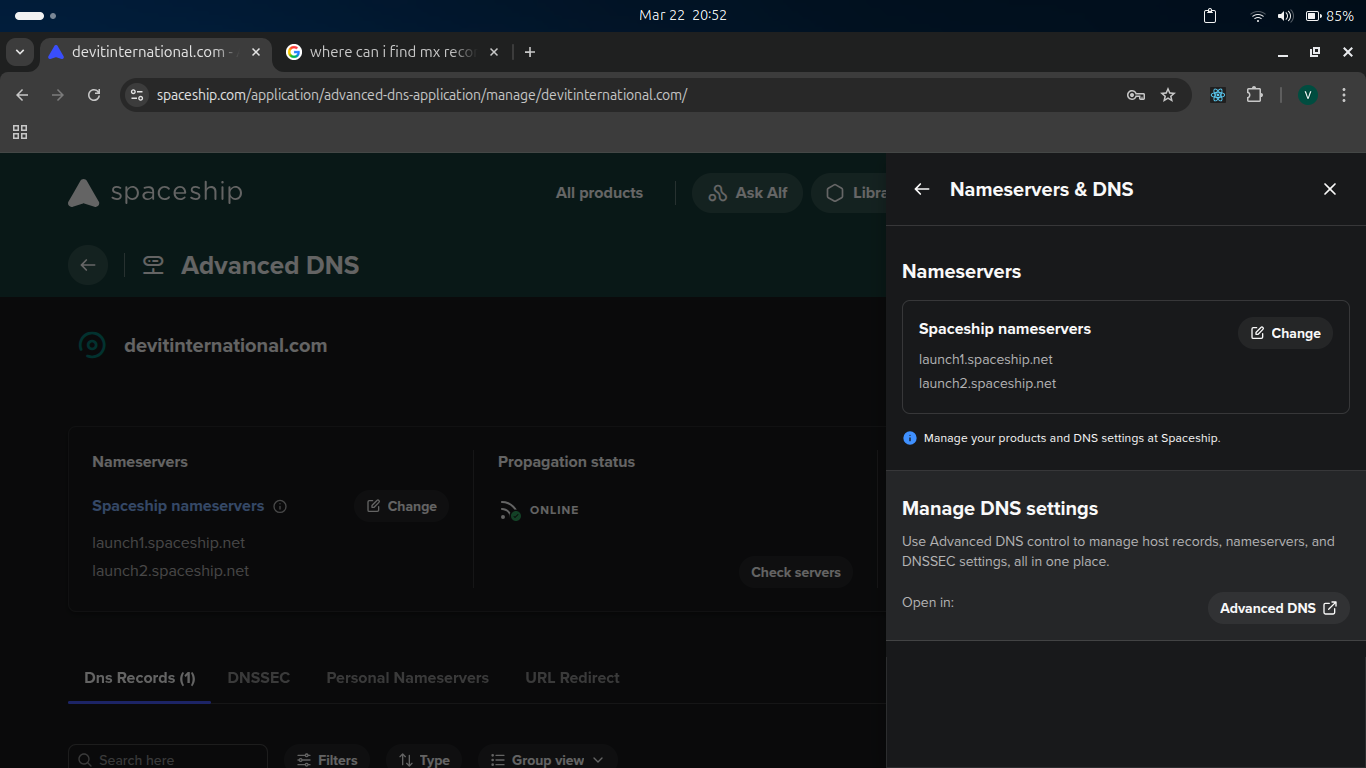Click the Spaceship logo
Image resolution: width=1366 pixels, height=768 pixels.
coord(155,192)
